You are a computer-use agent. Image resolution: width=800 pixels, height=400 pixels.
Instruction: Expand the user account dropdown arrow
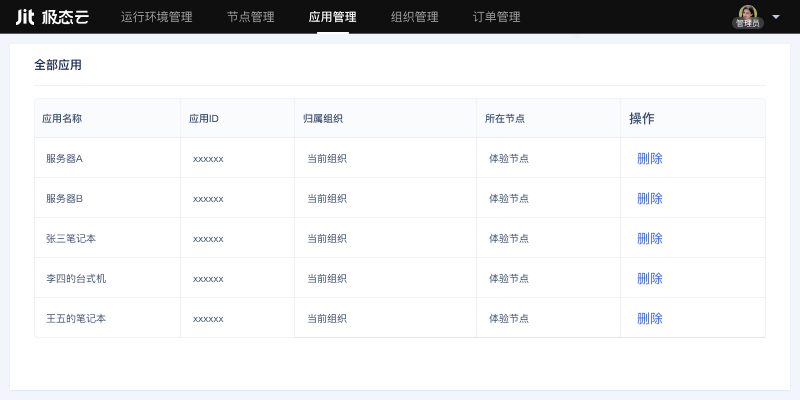(776, 17)
